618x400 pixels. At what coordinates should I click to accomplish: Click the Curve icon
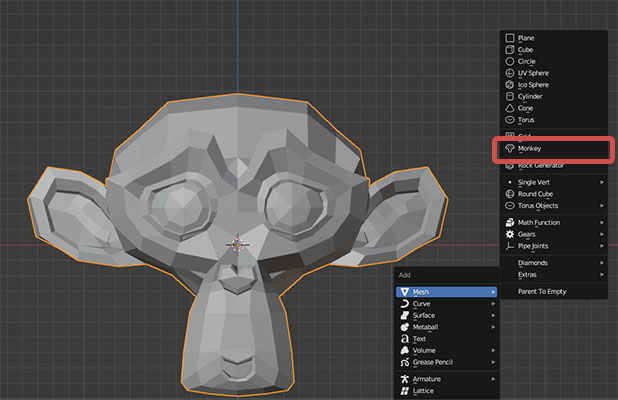coord(404,304)
